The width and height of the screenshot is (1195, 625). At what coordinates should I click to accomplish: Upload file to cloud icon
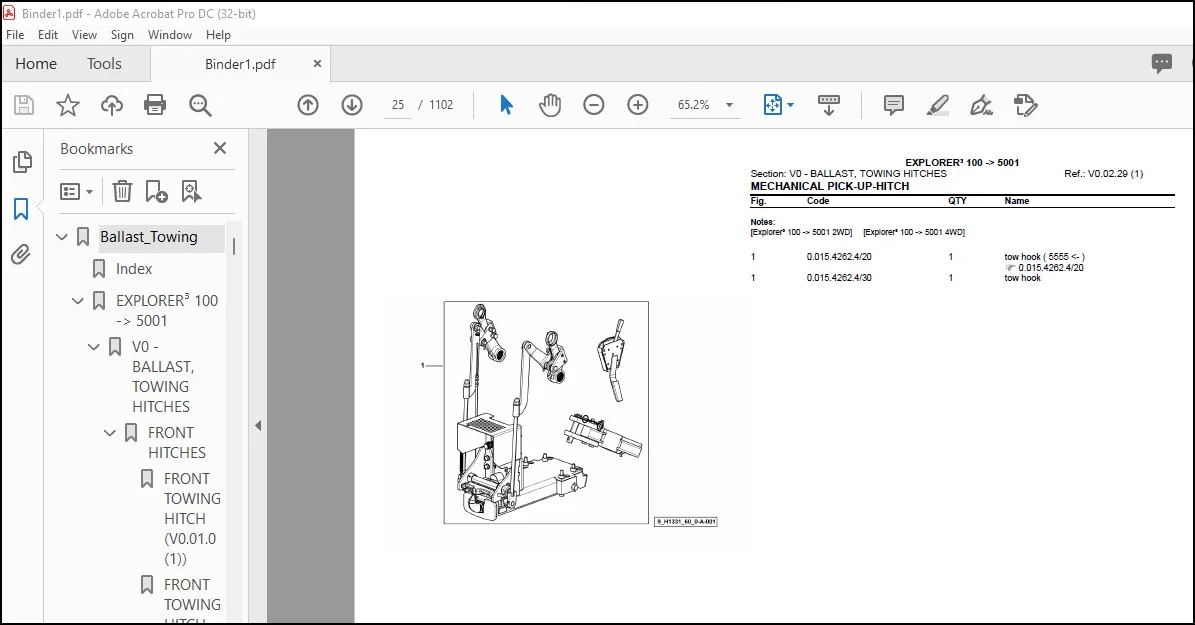point(111,105)
